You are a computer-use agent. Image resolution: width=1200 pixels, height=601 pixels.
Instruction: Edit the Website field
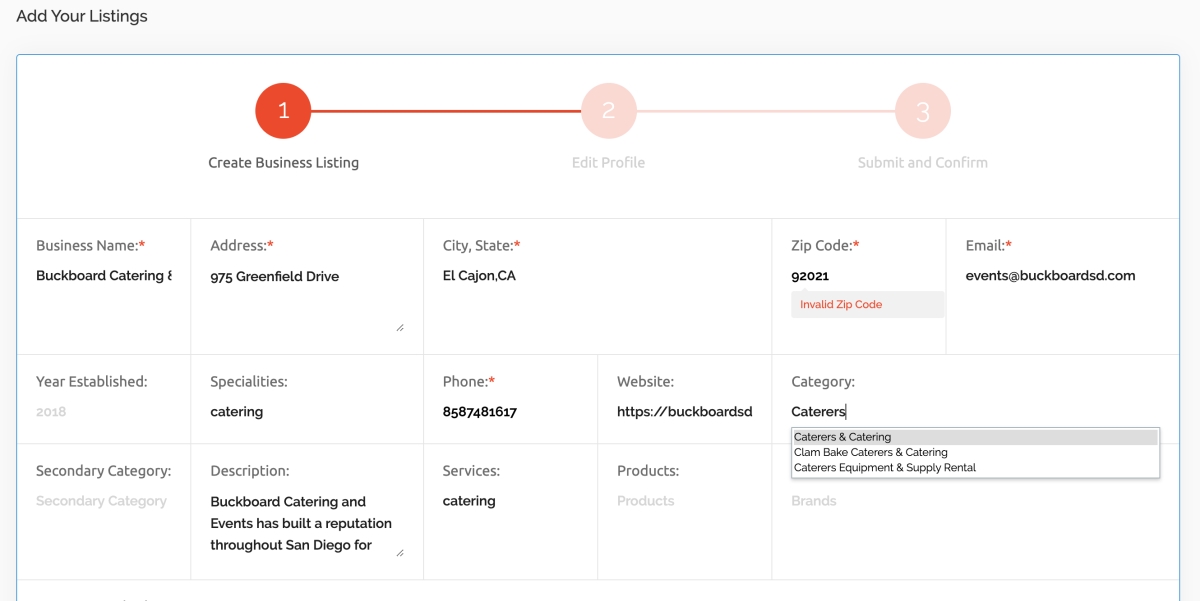(684, 411)
